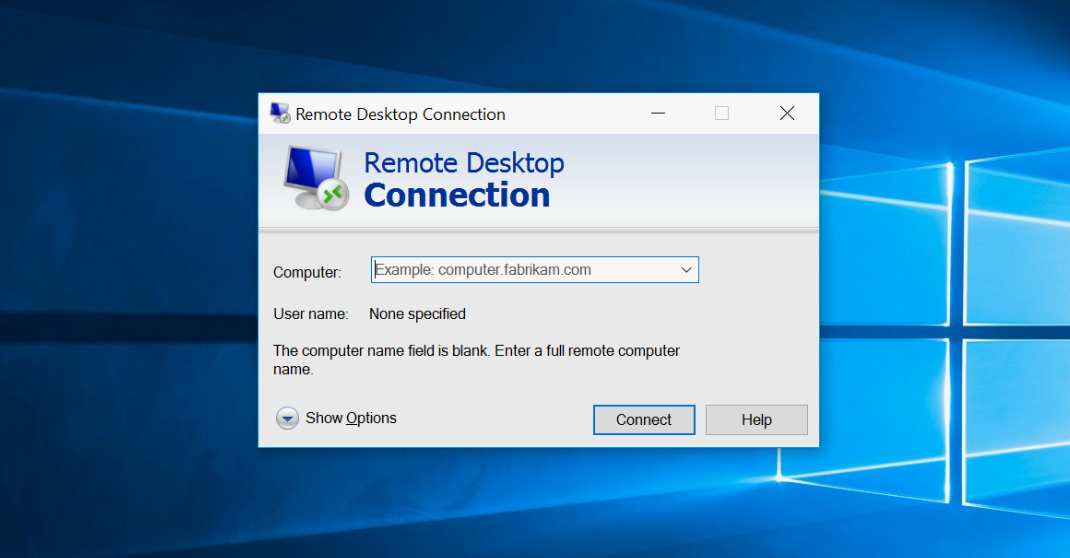
Task: Click the 'User name:' label
Action: pyautogui.click(x=310, y=314)
